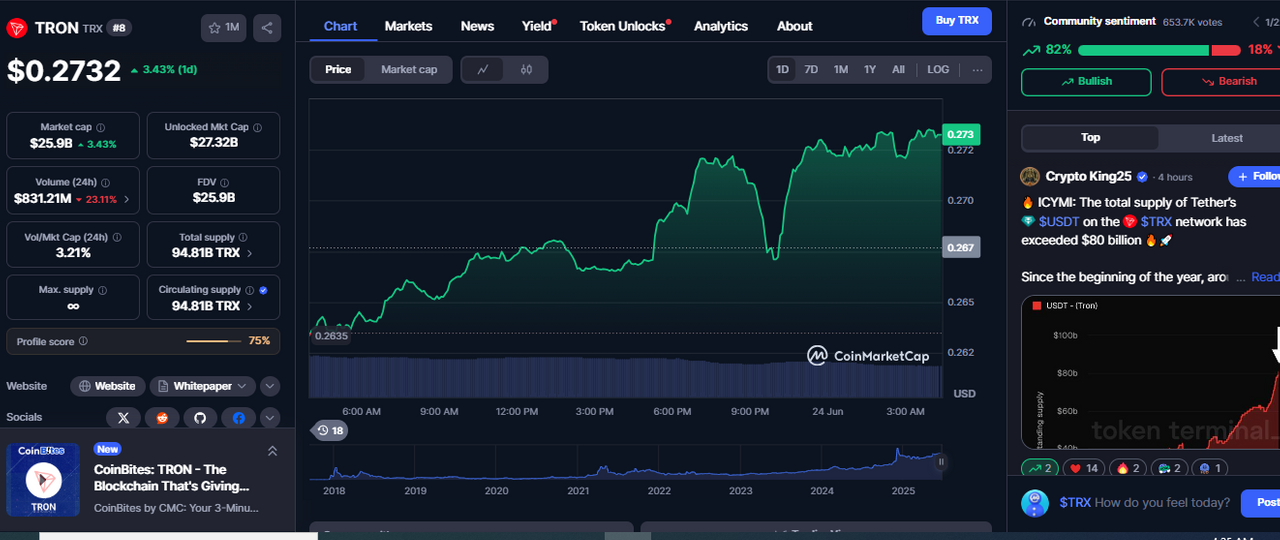Click Total supply info icon
Screen dimensions: 1280x540
coord(244,238)
